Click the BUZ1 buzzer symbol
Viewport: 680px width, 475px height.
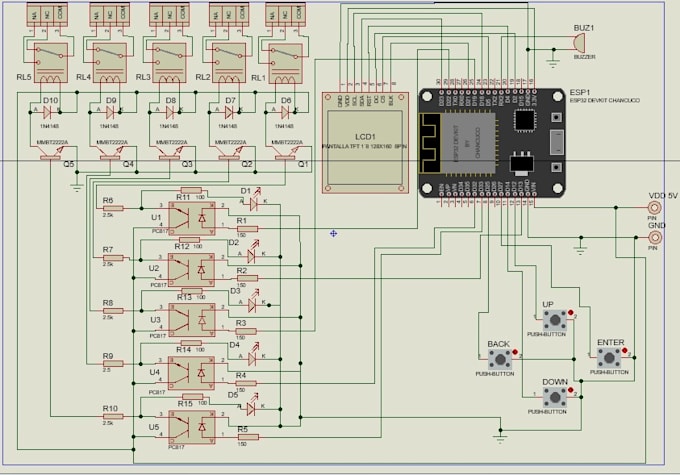click(579, 42)
